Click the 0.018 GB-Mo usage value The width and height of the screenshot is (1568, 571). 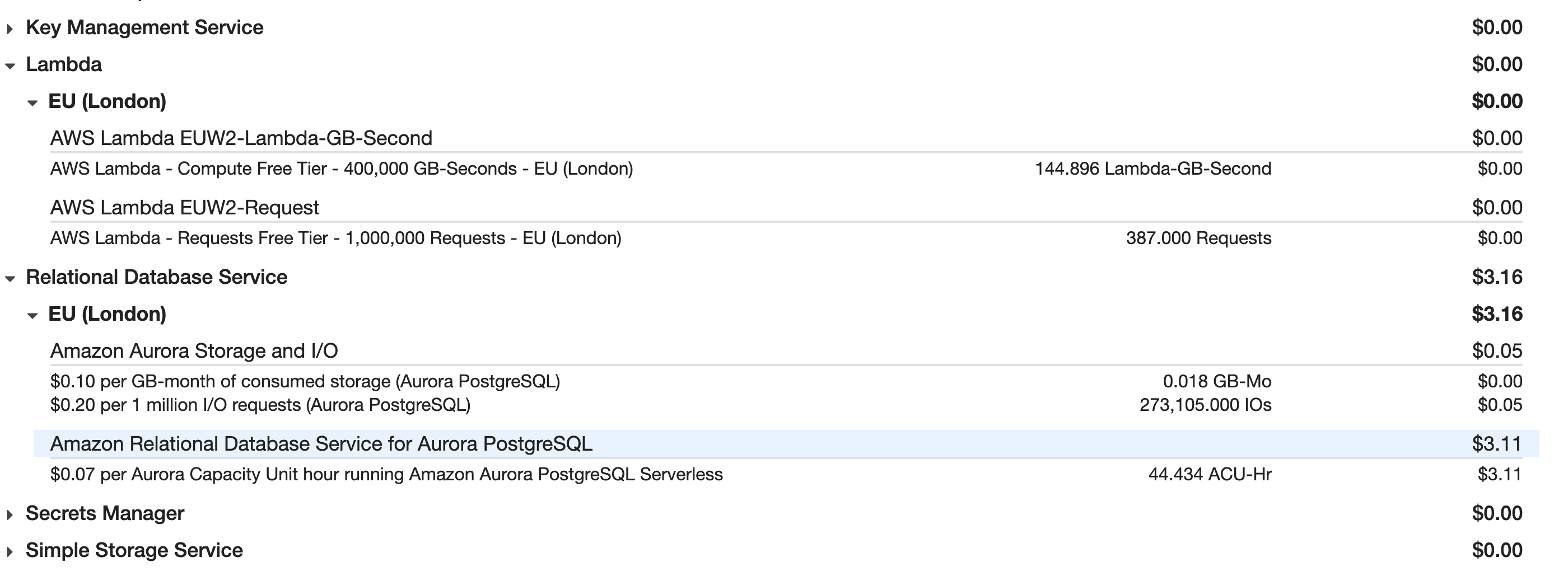(1217, 381)
